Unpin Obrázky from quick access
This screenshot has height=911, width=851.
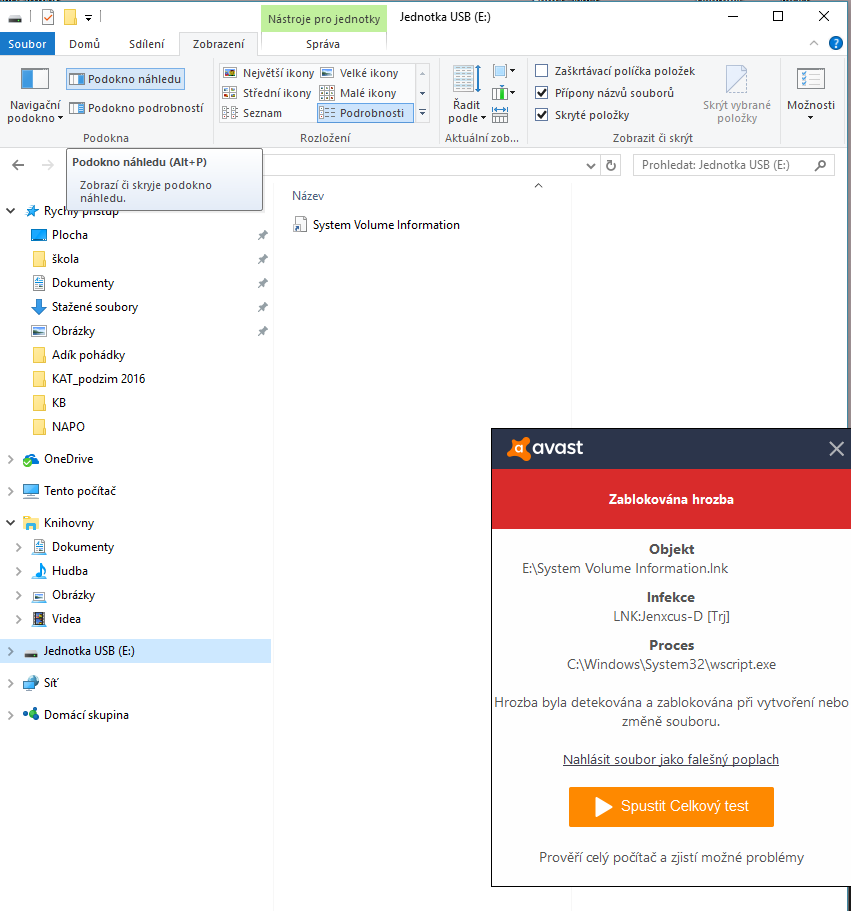point(263,331)
